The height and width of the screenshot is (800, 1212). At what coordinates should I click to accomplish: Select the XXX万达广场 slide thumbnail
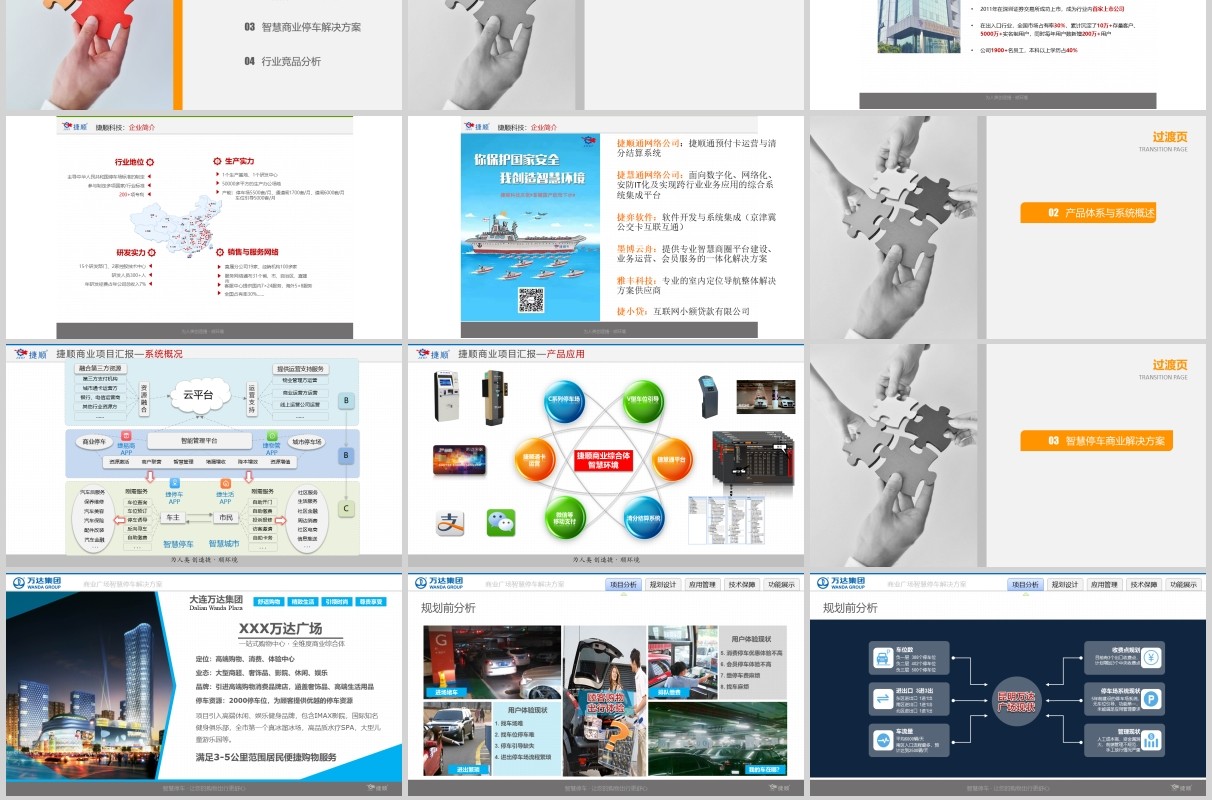tap(204, 685)
